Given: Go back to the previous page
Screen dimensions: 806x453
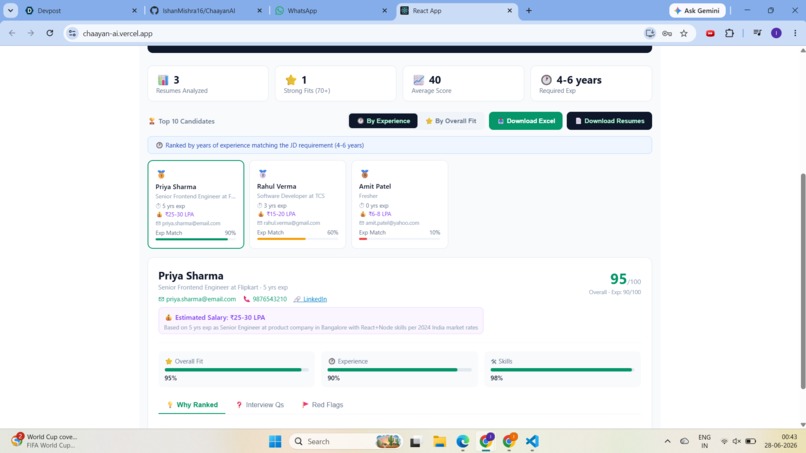Looking at the screenshot, I should point(12,33).
